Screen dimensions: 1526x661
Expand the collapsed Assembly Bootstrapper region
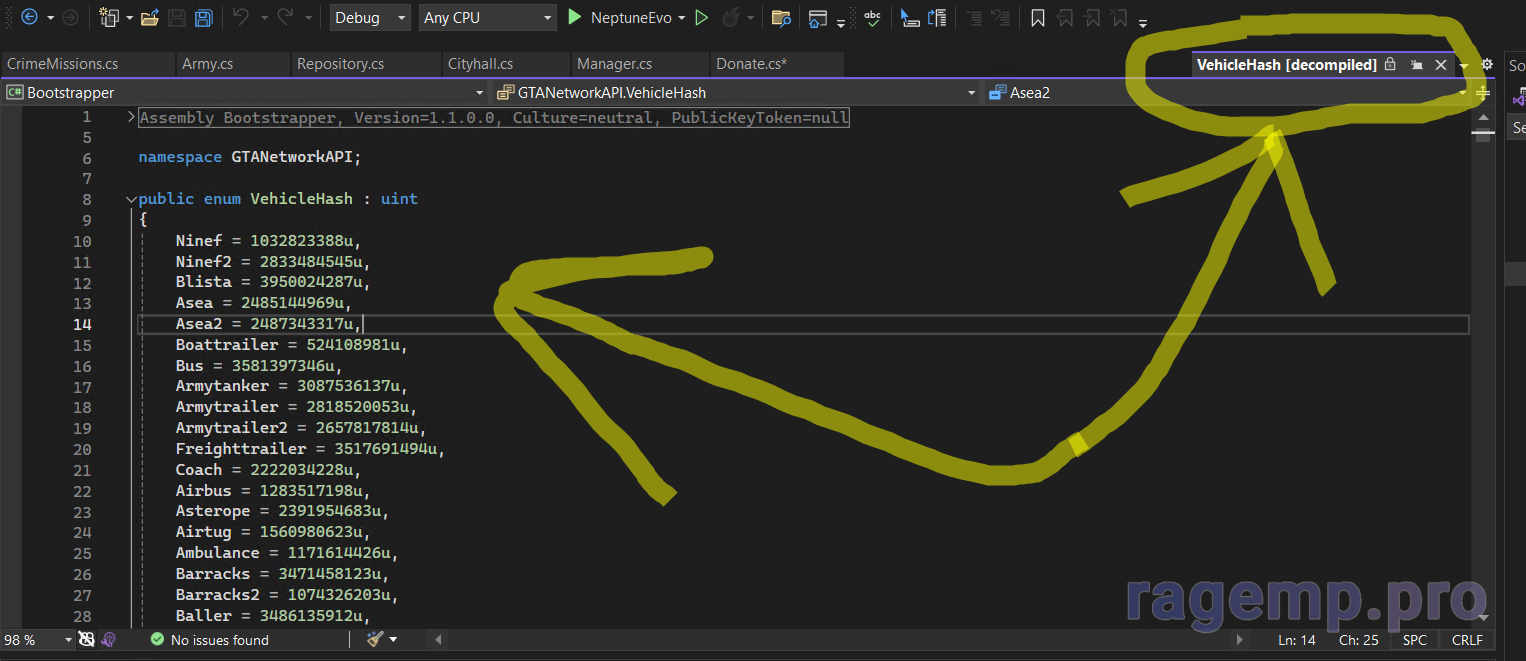coord(131,117)
